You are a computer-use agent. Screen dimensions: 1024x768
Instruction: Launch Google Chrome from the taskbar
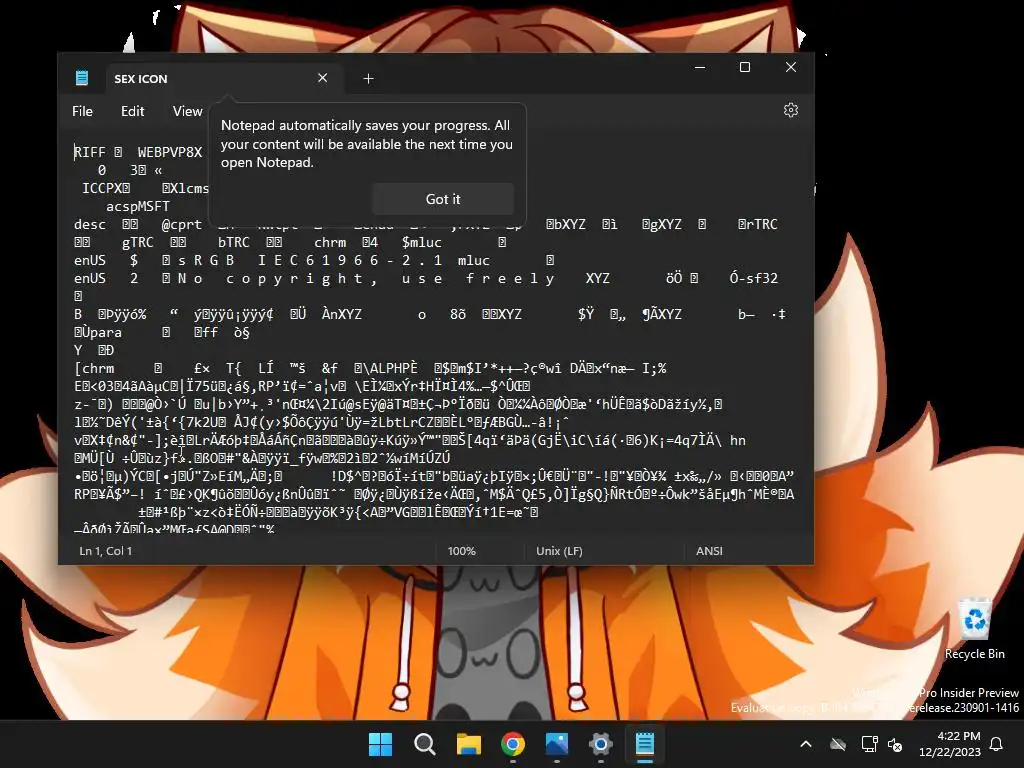(513, 744)
